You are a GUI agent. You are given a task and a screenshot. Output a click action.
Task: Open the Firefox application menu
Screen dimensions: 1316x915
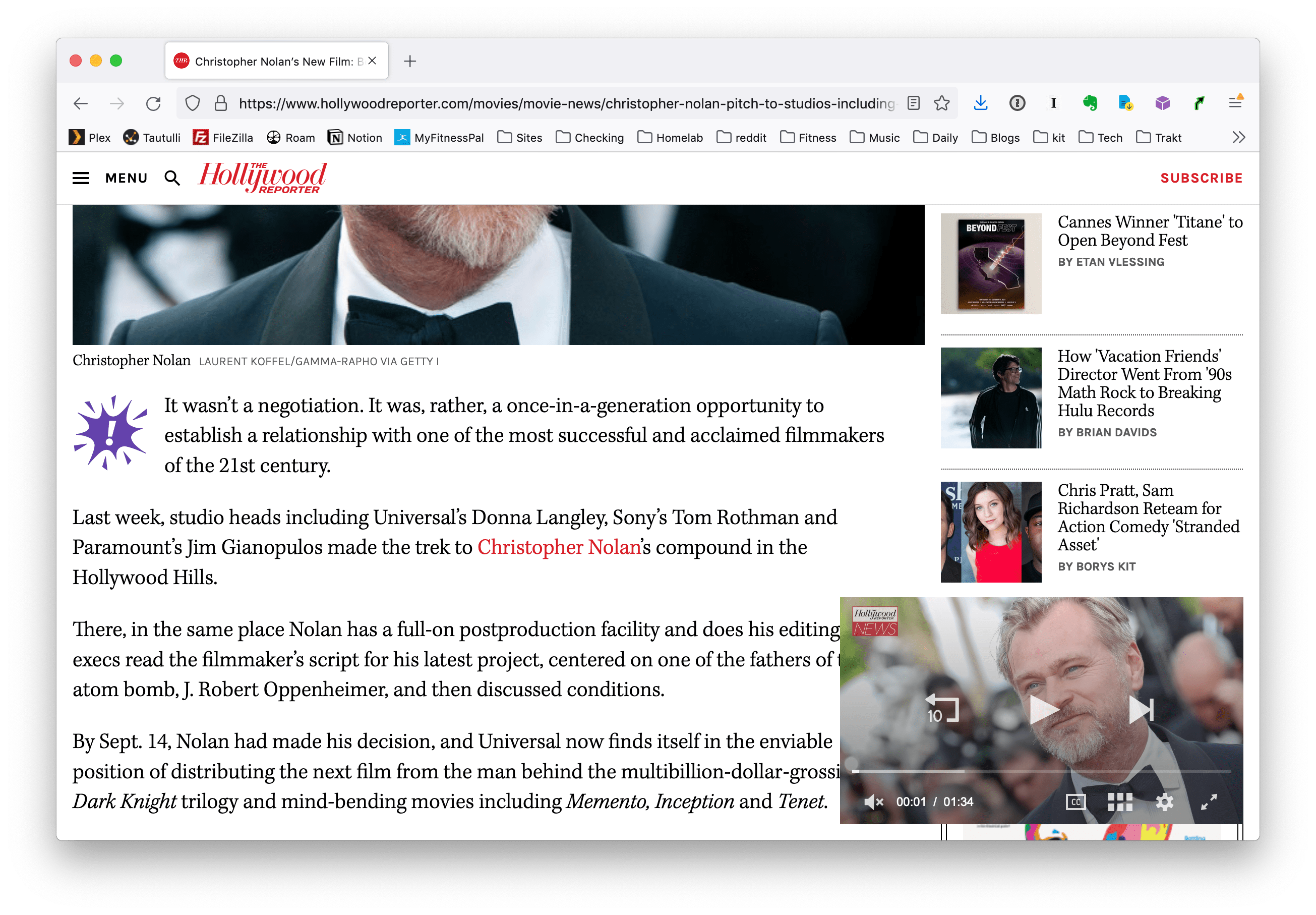[1235, 102]
